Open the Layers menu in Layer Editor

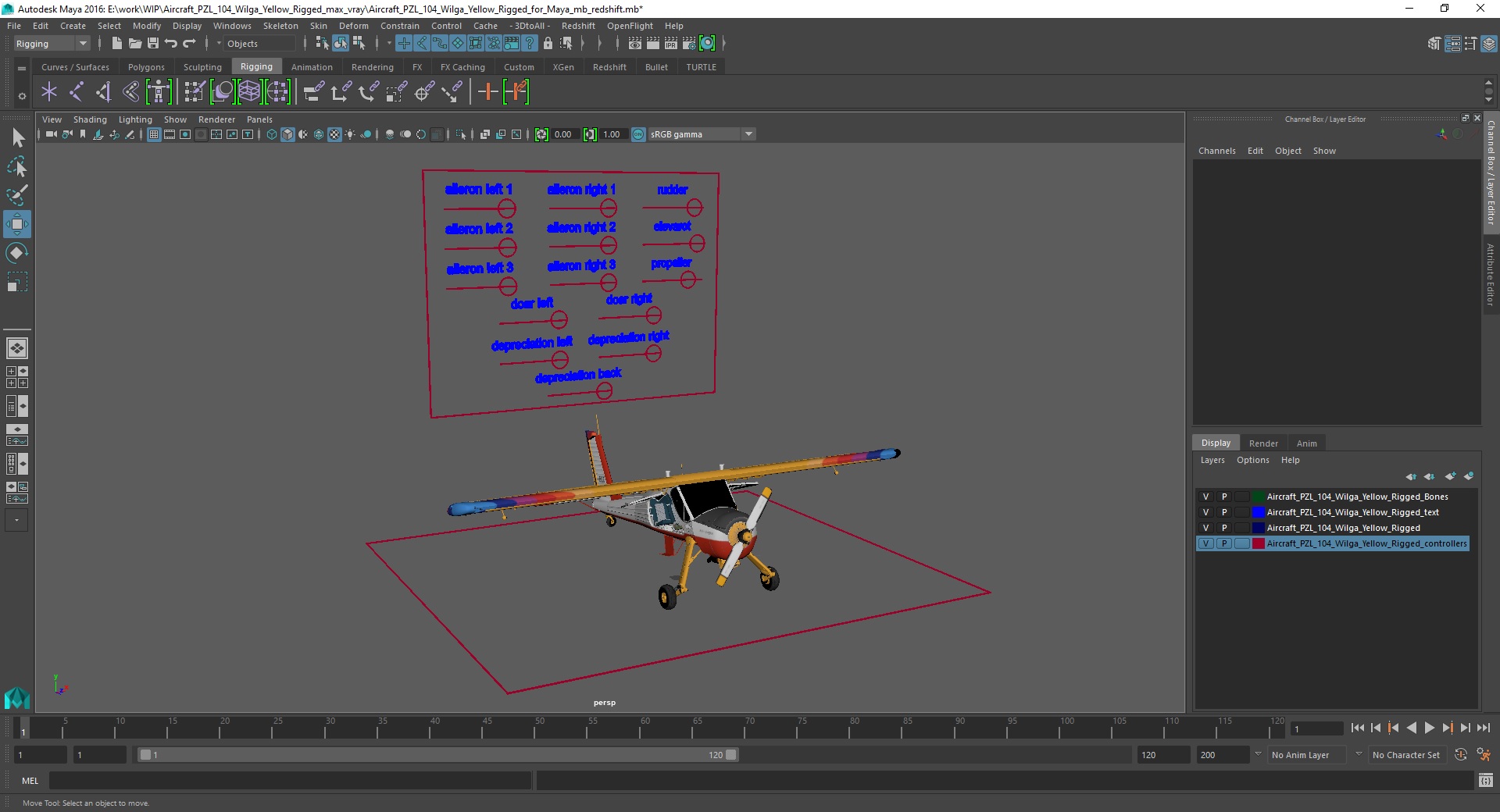click(x=1212, y=460)
